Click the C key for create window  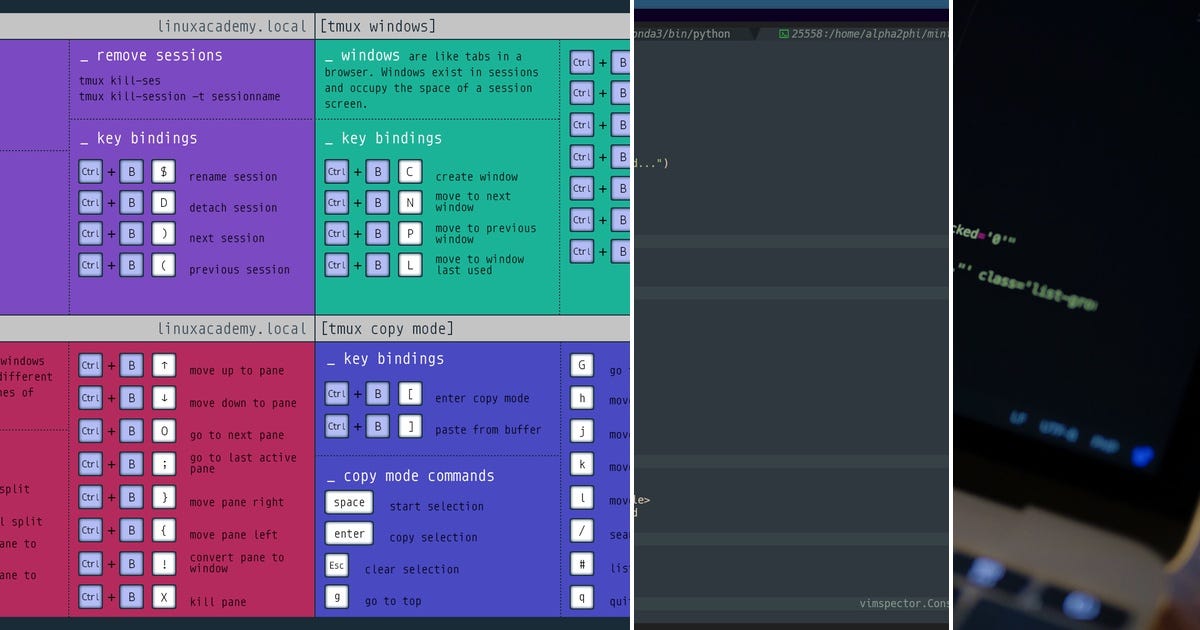[410, 171]
